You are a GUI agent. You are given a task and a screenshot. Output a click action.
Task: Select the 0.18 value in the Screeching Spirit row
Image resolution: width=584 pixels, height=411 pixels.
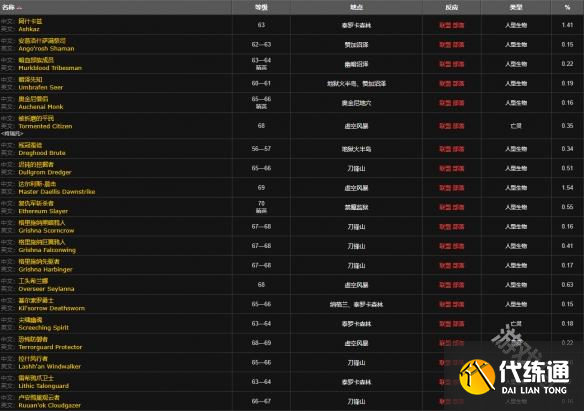tap(567, 323)
